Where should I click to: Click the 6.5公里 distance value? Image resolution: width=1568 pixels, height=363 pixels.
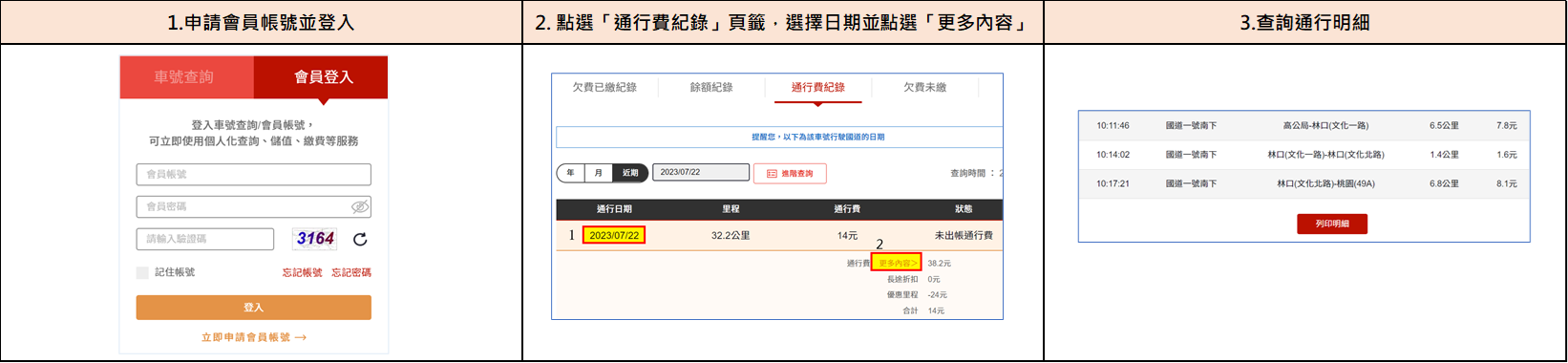point(1444,125)
